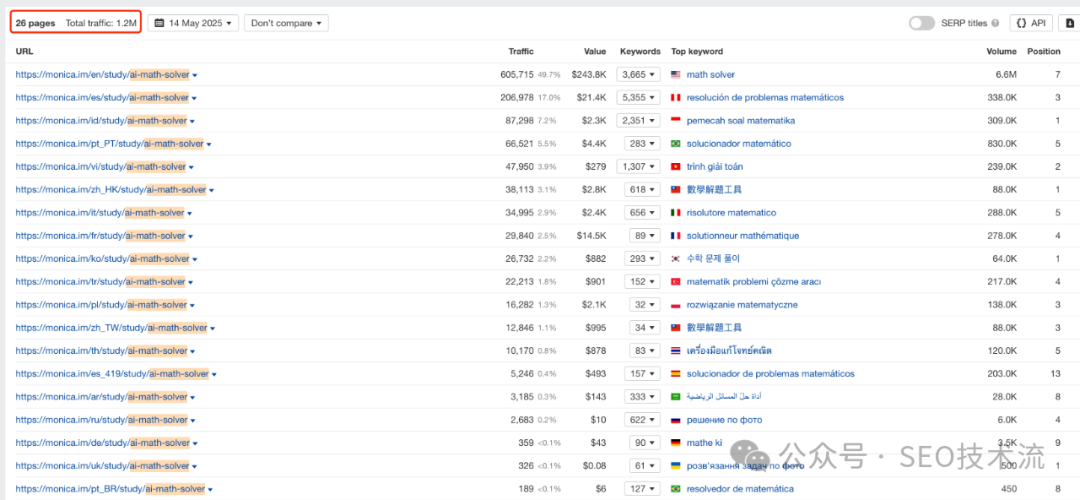Expand the 3,665 keywords dropdown
1080x500 pixels.
638,75
